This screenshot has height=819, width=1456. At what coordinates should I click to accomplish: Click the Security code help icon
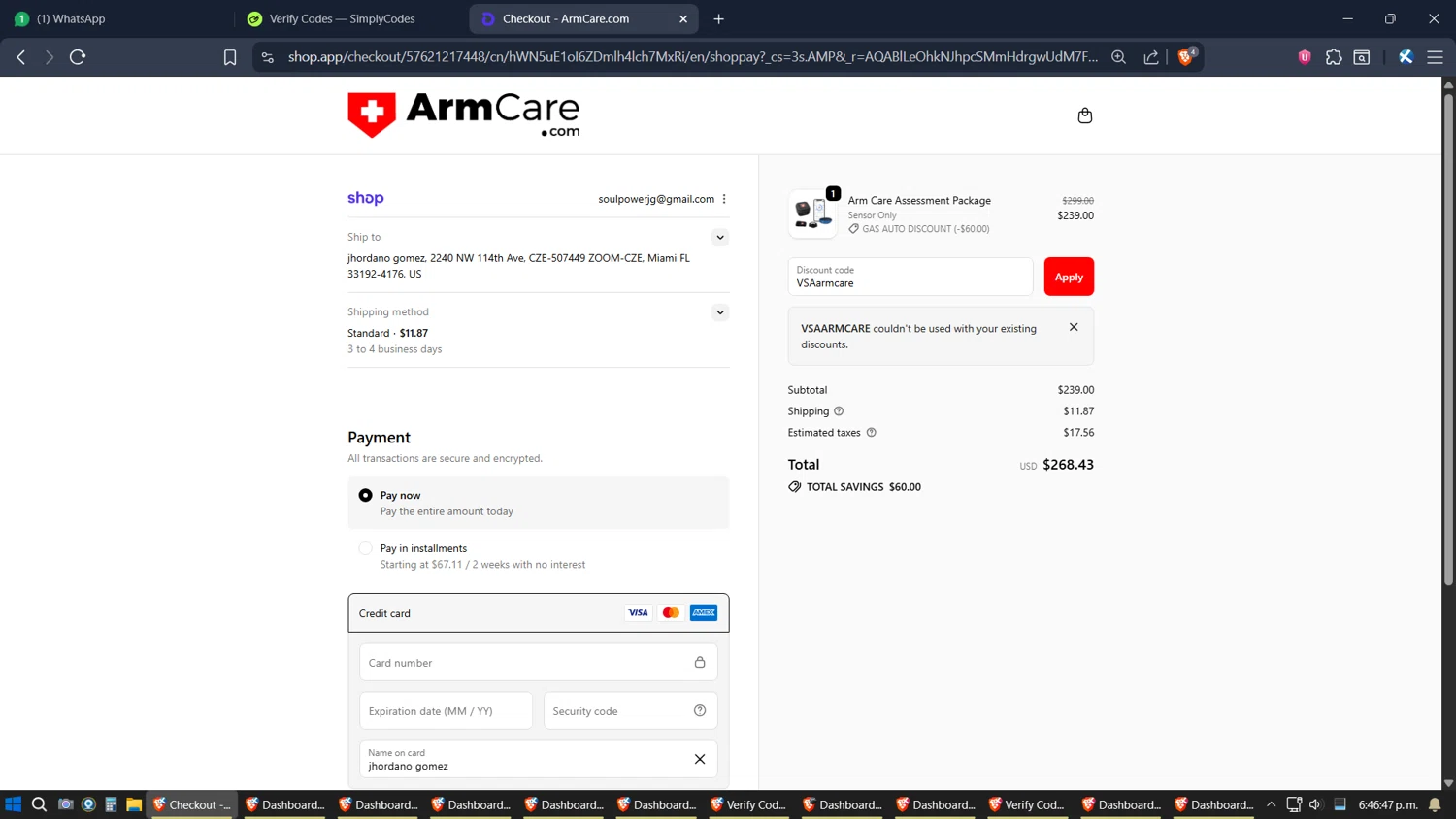700,710
